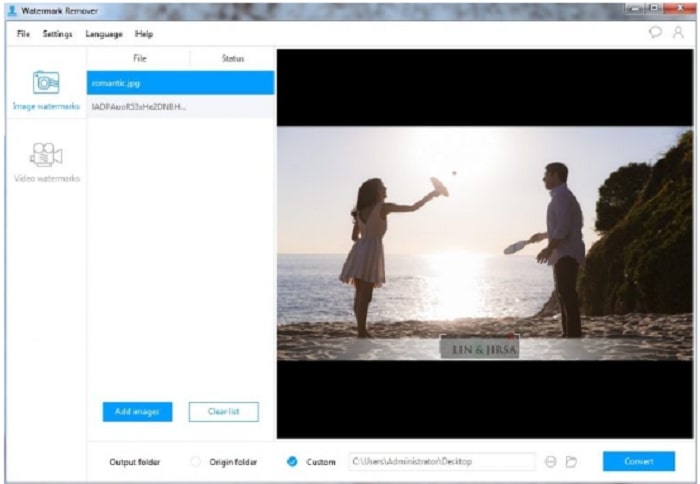The width and height of the screenshot is (700, 484).
Task: Click the feedback speech bubble icon
Action: pos(655,32)
